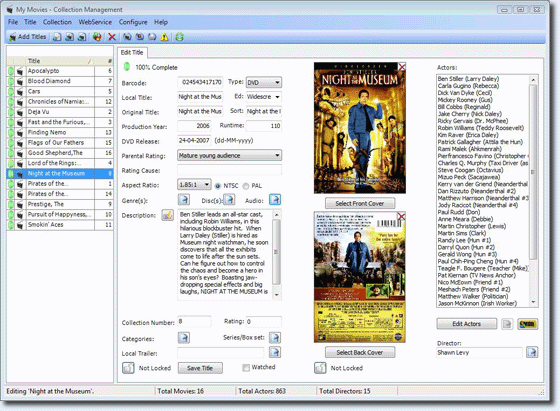
Task: Open the WebService menu
Action: [95, 22]
